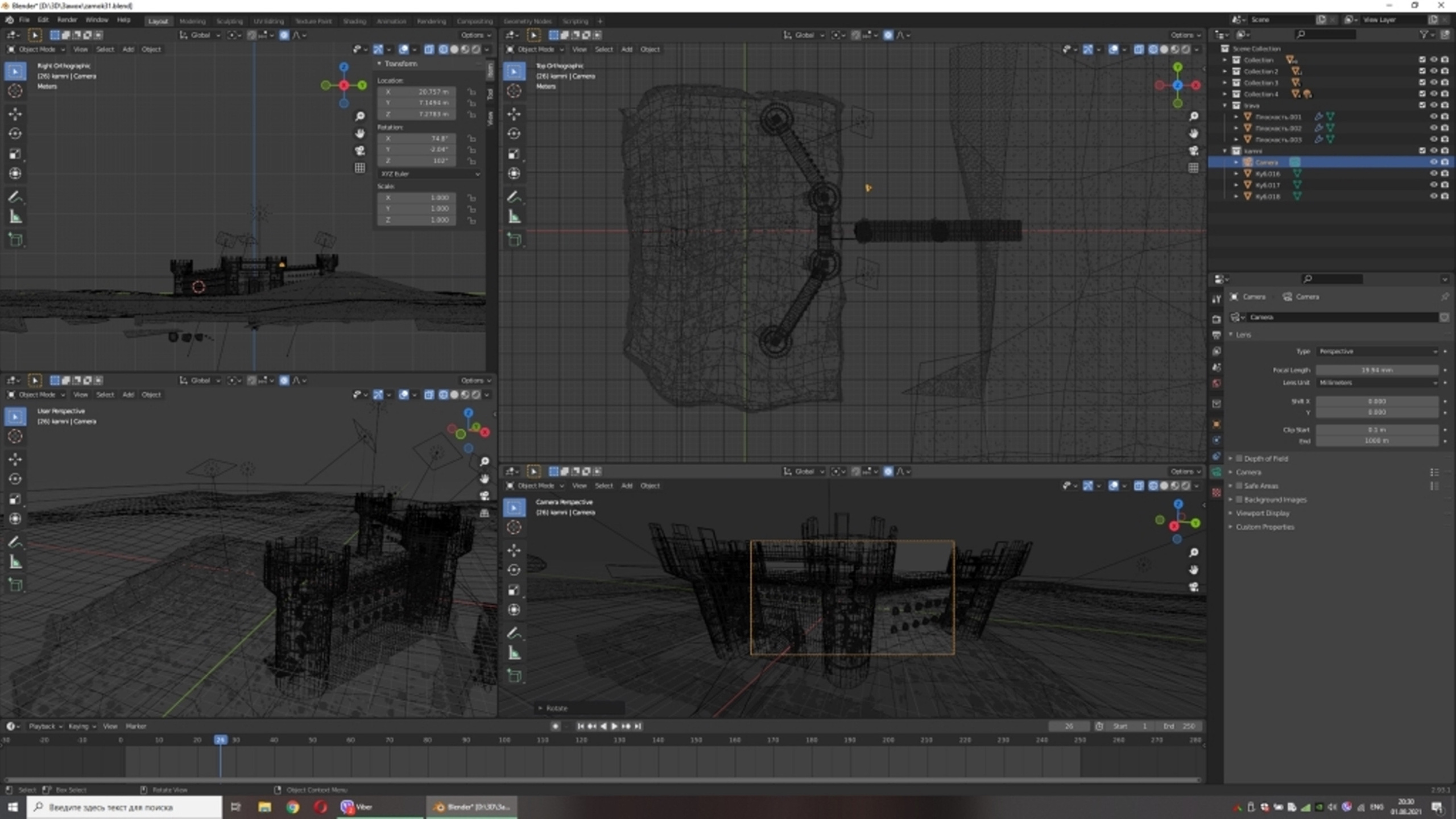Screen dimensions: 1456x819
Task: Open the Render properties tab icon
Action: (x=1217, y=319)
